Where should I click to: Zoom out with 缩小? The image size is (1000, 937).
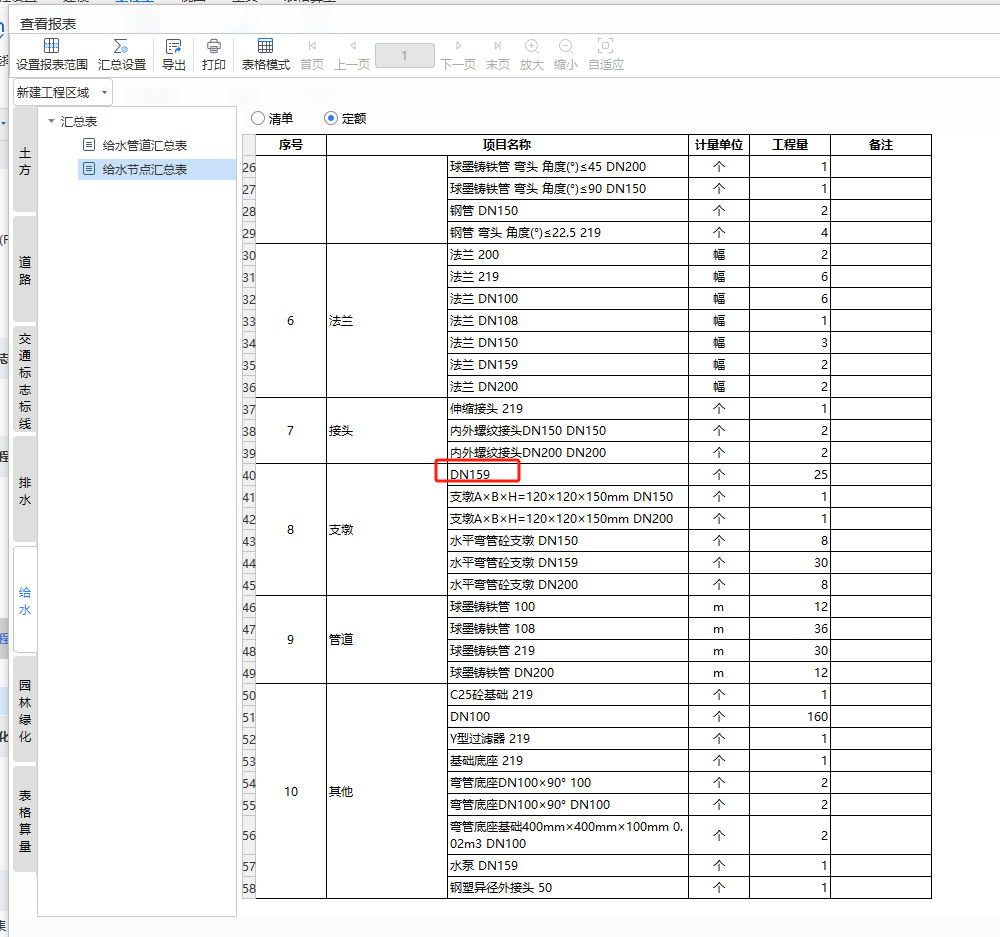(566, 54)
